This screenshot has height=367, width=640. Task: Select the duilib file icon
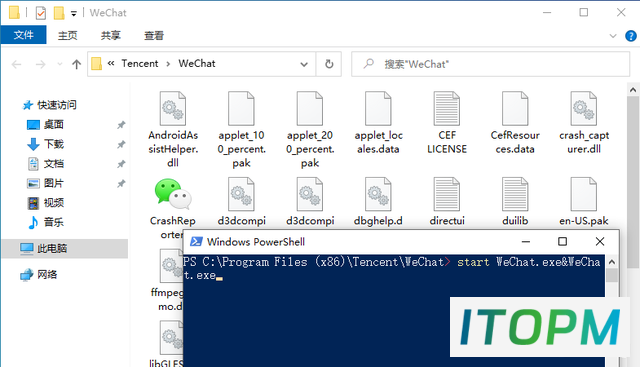point(516,194)
